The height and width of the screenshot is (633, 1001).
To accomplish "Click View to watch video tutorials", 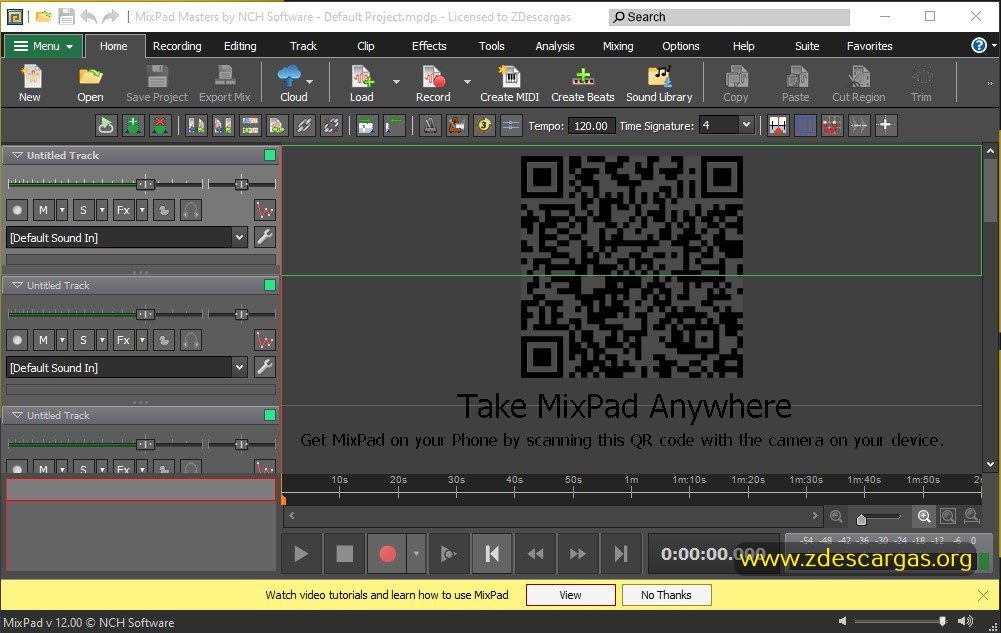I will coord(570,595).
